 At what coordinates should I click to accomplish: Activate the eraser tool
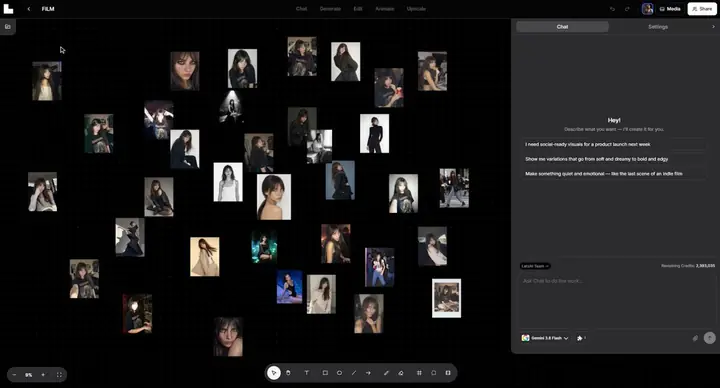click(x=401, y=373)
